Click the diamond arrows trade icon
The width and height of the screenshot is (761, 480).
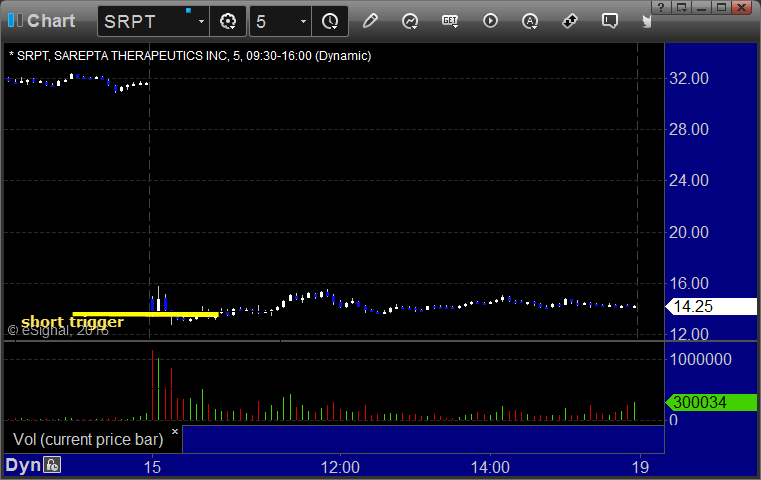570,21
